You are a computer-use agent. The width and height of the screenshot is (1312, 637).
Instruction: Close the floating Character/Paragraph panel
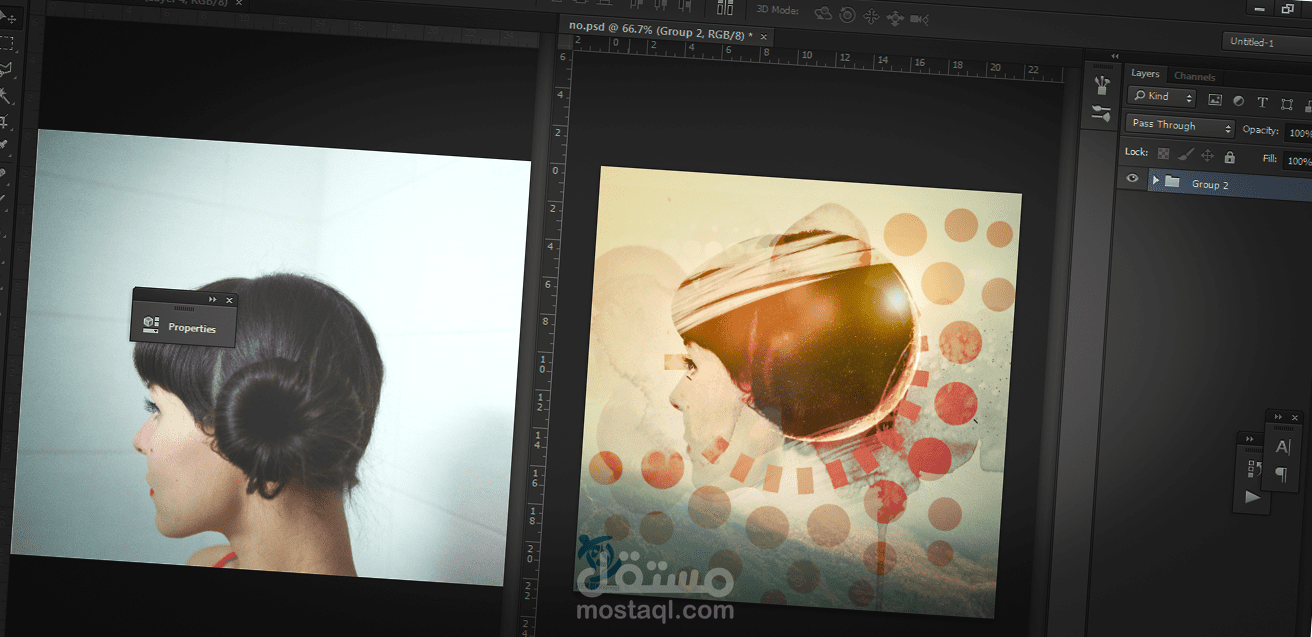[x=1295, y=418]
